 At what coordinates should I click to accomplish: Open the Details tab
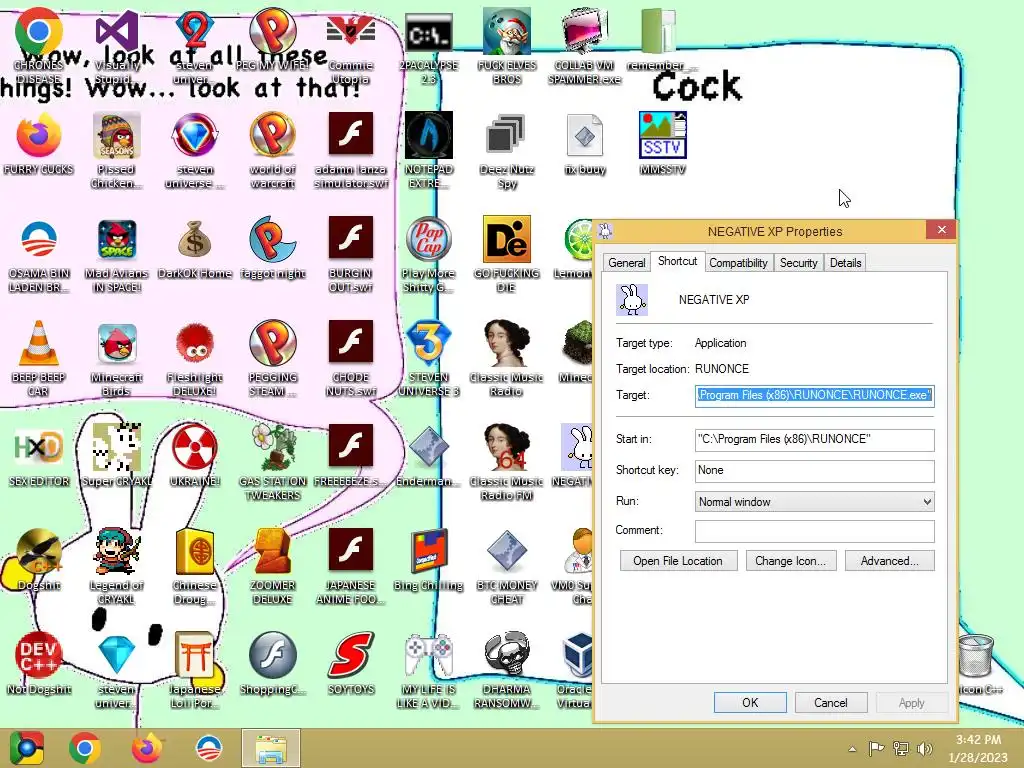[x=845, y=263]
